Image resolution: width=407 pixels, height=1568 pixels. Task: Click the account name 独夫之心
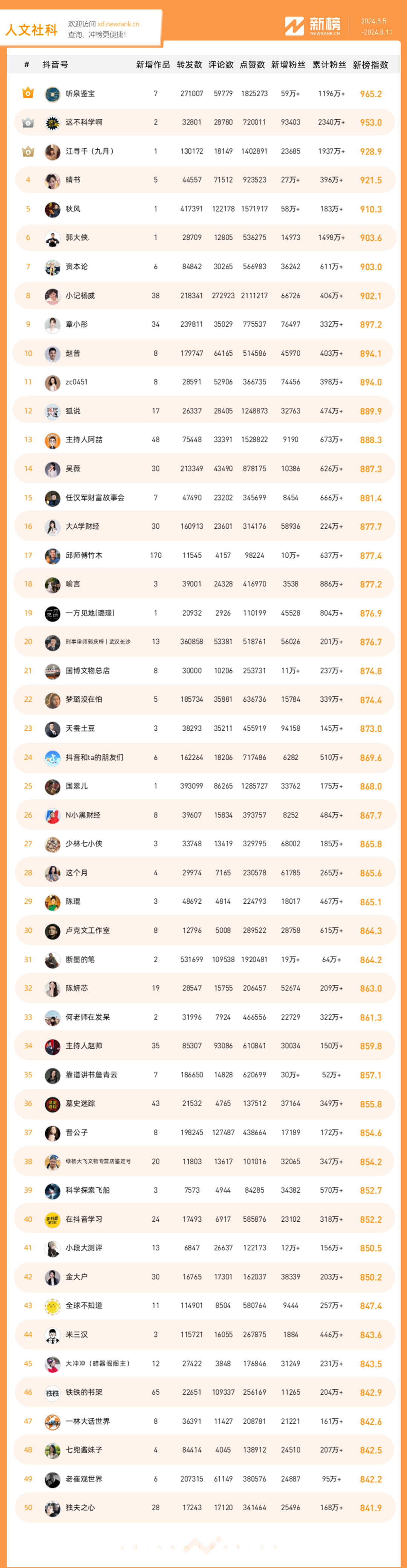click(80, 1508)
